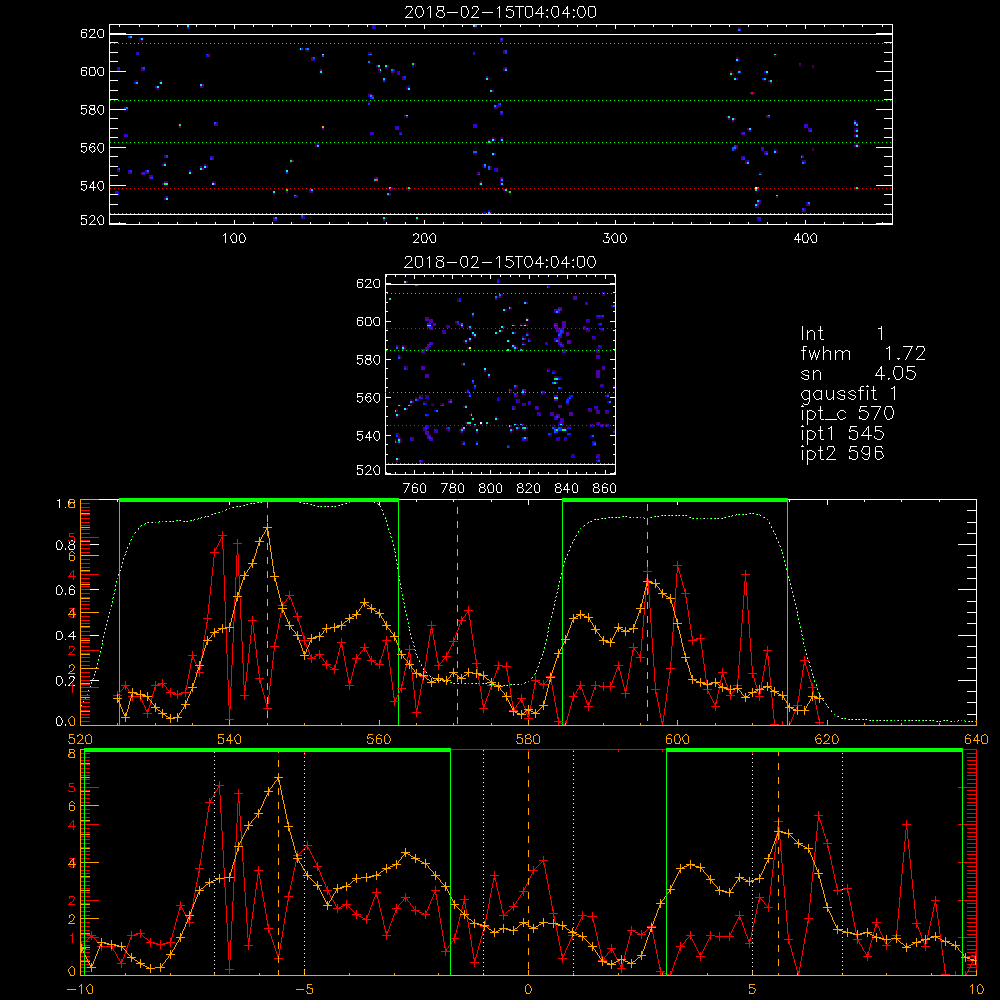This screenshot has height=1000, width=1000.
Task: Click x-axis label 400 on the top plot
Action: 805,239
